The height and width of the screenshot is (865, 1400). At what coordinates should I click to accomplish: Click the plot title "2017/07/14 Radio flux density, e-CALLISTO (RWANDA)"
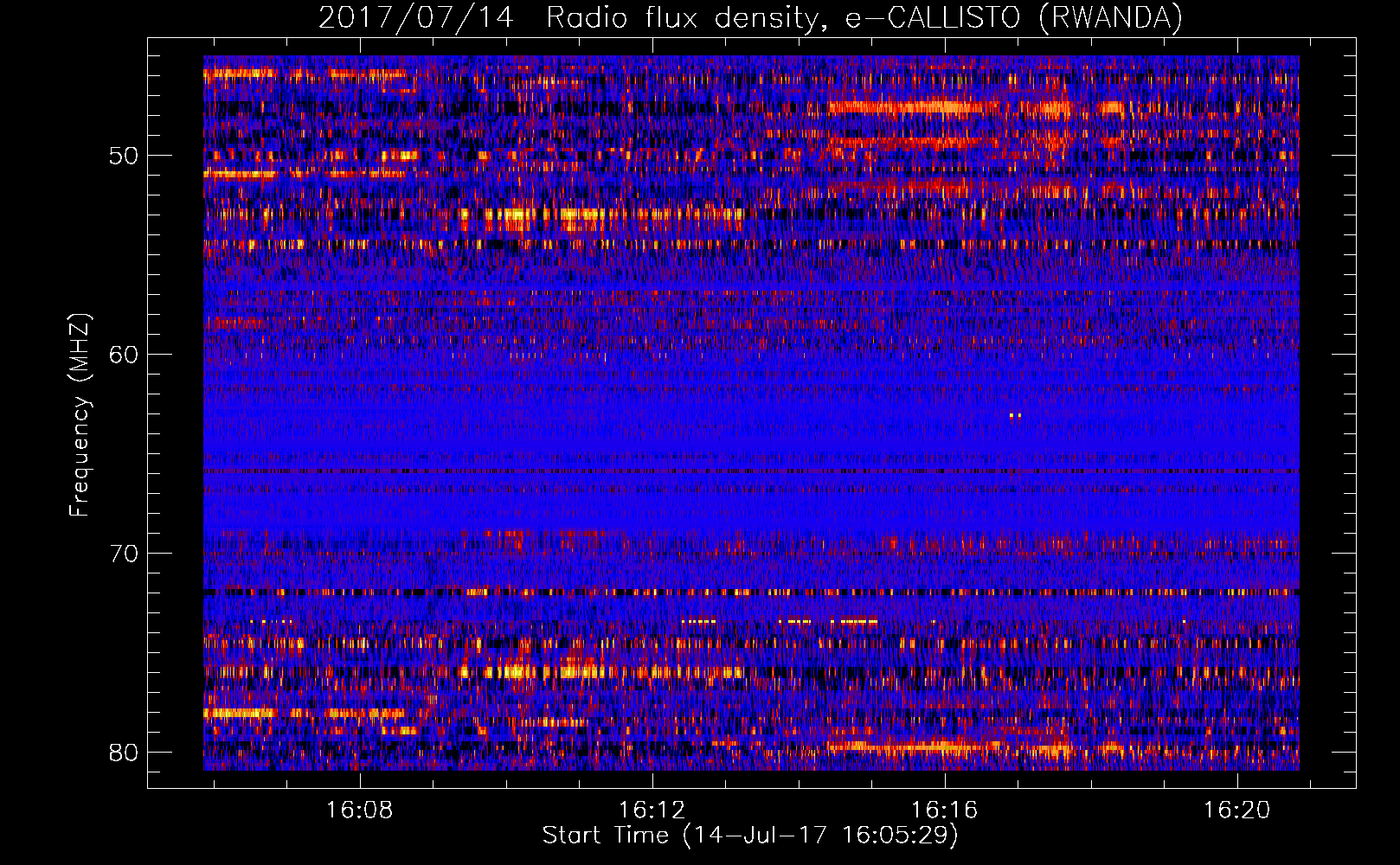point(750,17)
